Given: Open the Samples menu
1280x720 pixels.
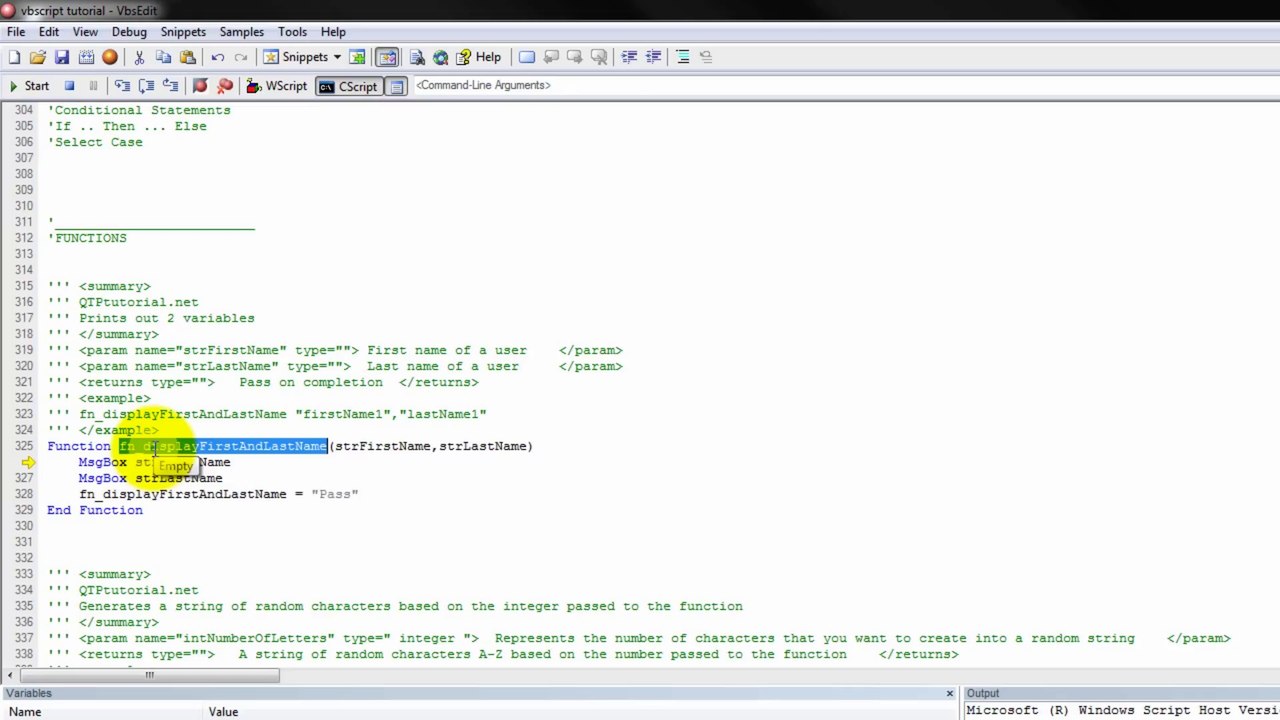Looking at the screenshot, I should click(242, 32).
